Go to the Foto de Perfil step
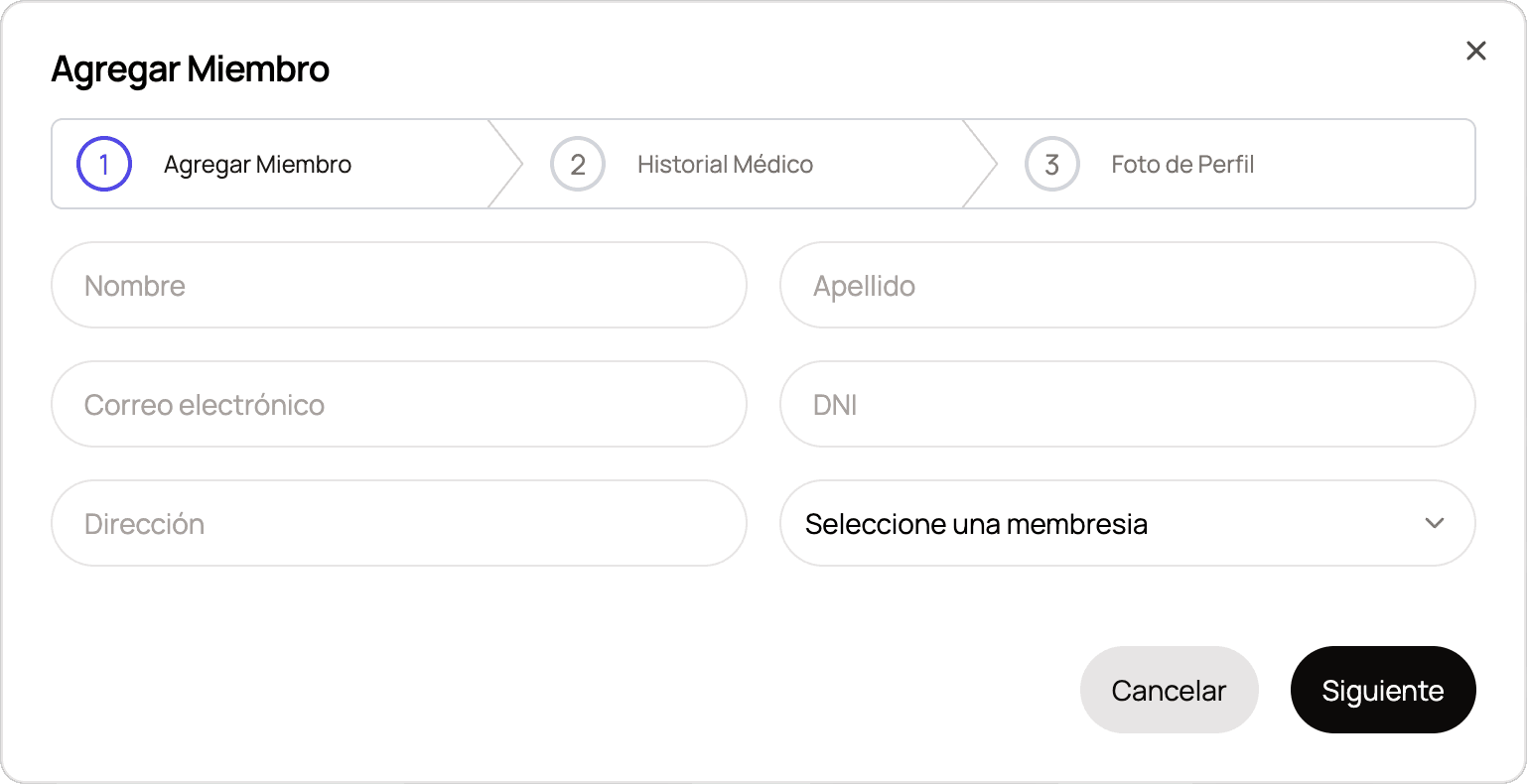The width and height of the screenshot is (1527, 784). [1181, 164]
